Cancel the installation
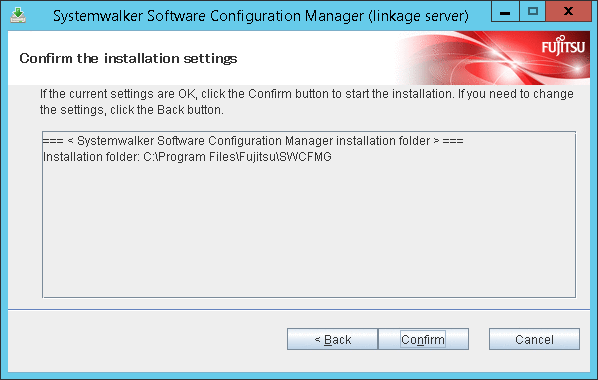The image size is (598, 380). coord(534,339)
